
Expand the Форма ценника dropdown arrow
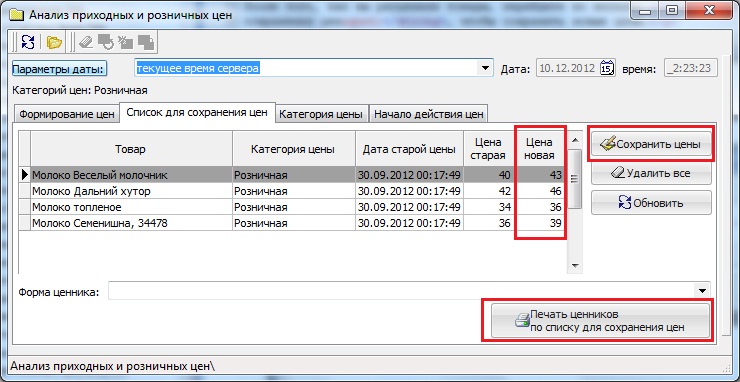tap(703, 291)
